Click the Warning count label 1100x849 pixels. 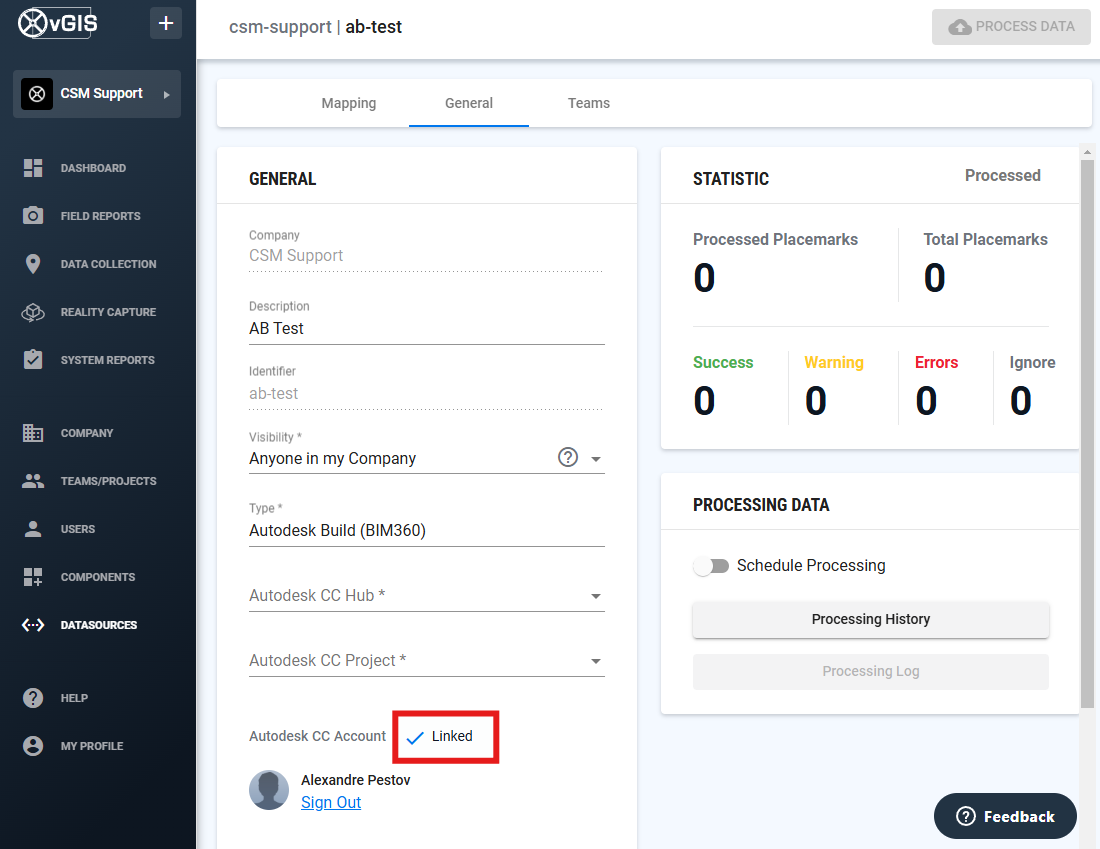833,362
